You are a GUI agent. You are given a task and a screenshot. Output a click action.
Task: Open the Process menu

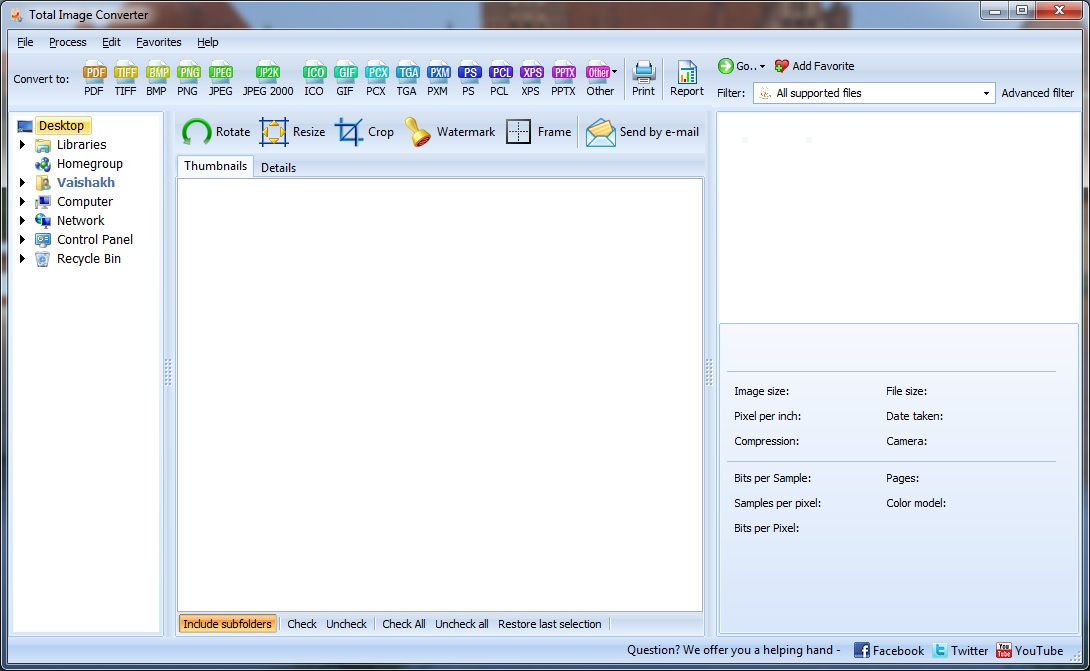coord(67,42)
